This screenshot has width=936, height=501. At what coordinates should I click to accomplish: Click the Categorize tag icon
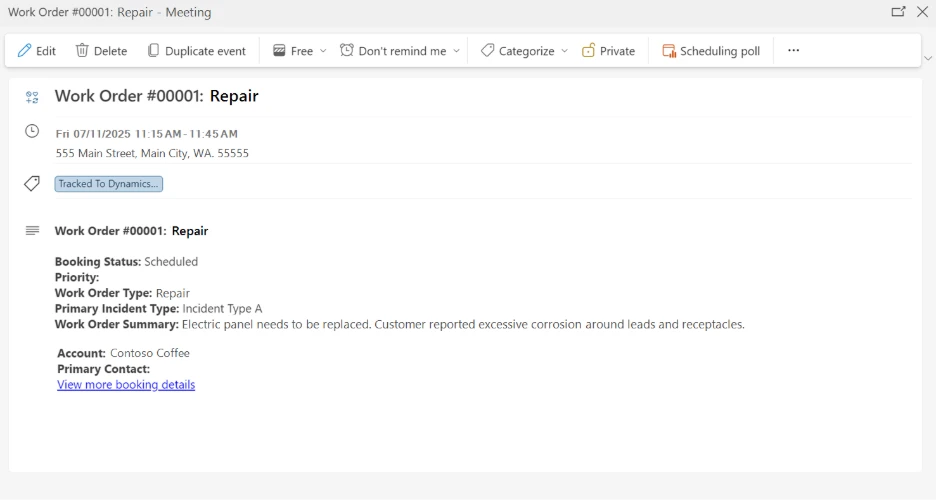click(487, 51)
